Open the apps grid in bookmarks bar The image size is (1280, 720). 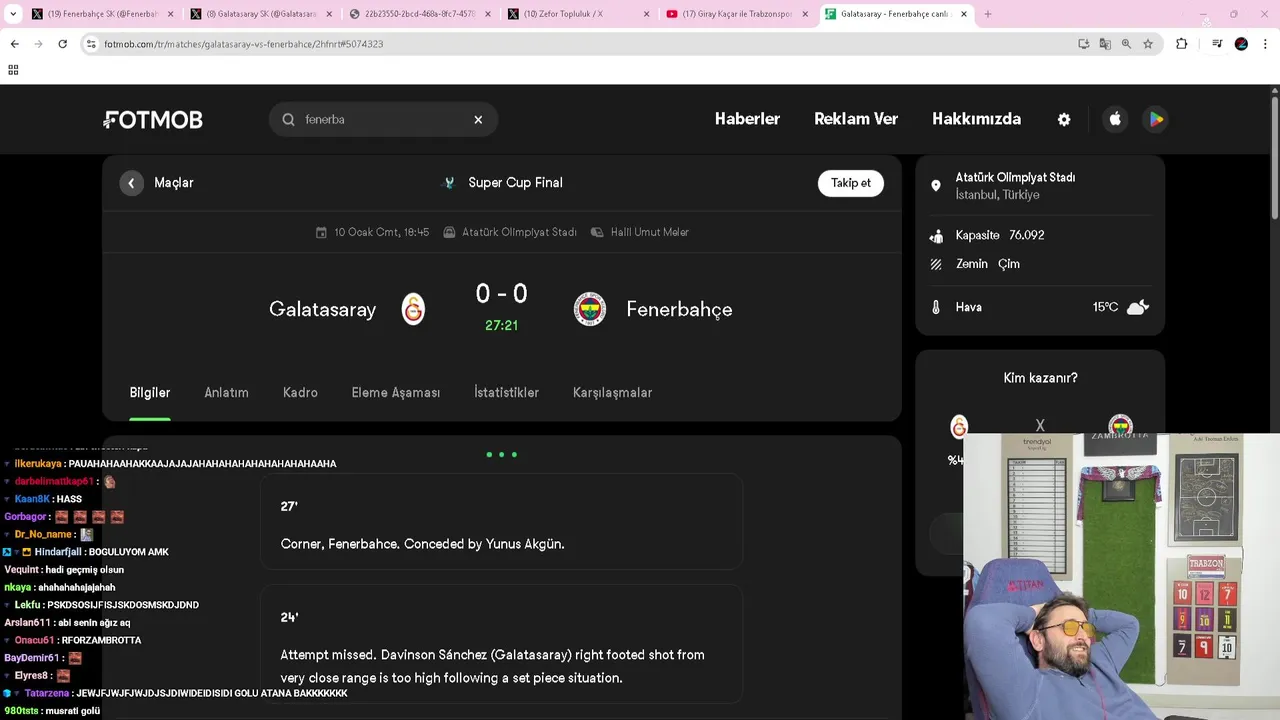[13, 70]
